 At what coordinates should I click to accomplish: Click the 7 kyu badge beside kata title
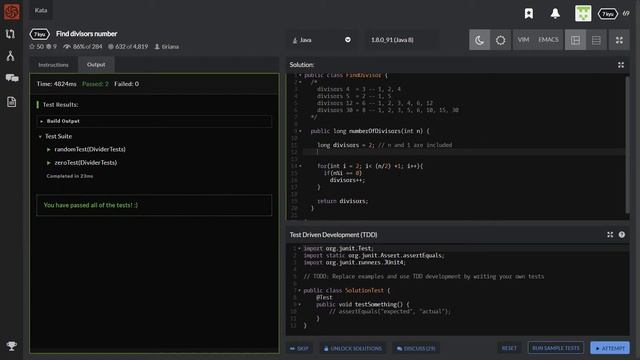[x=40, y=34]
